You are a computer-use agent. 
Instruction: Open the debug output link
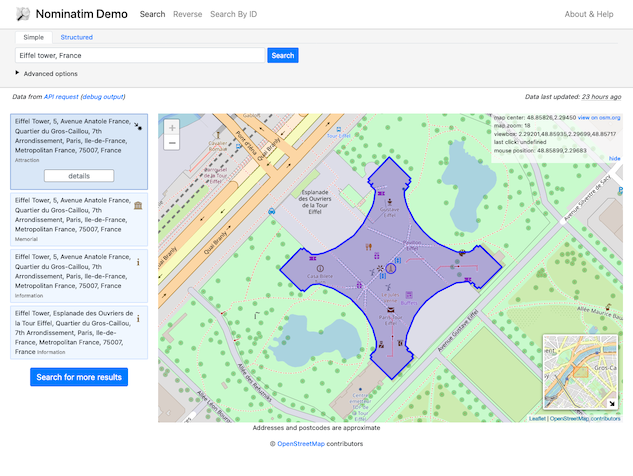[103, 97]
